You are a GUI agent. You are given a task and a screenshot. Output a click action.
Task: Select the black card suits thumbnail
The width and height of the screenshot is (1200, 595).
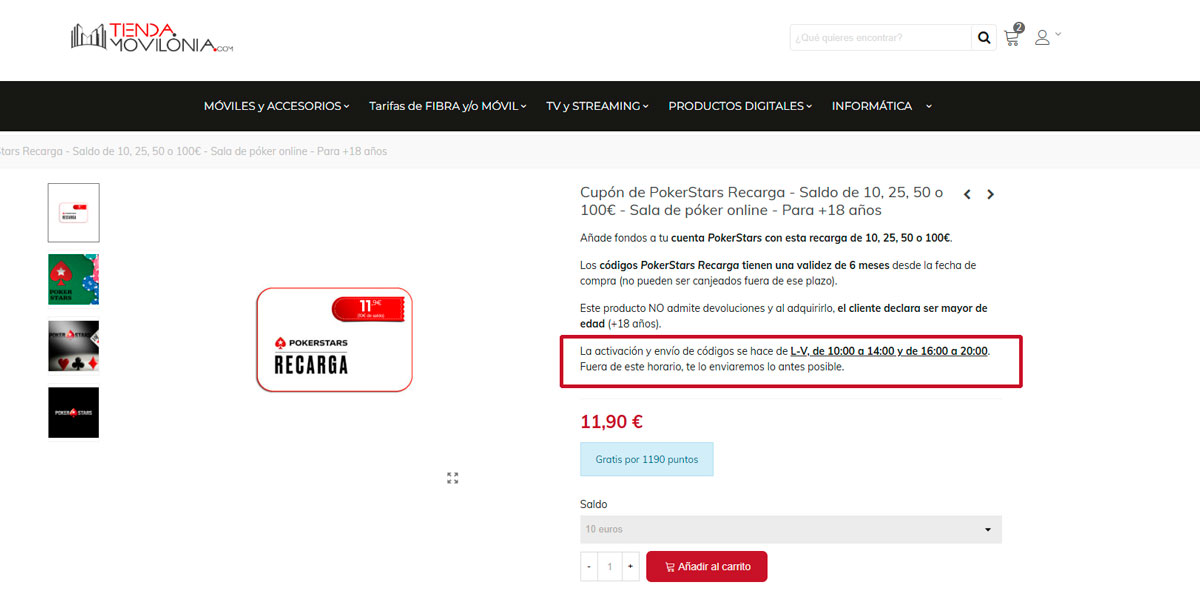pos(73,345)
